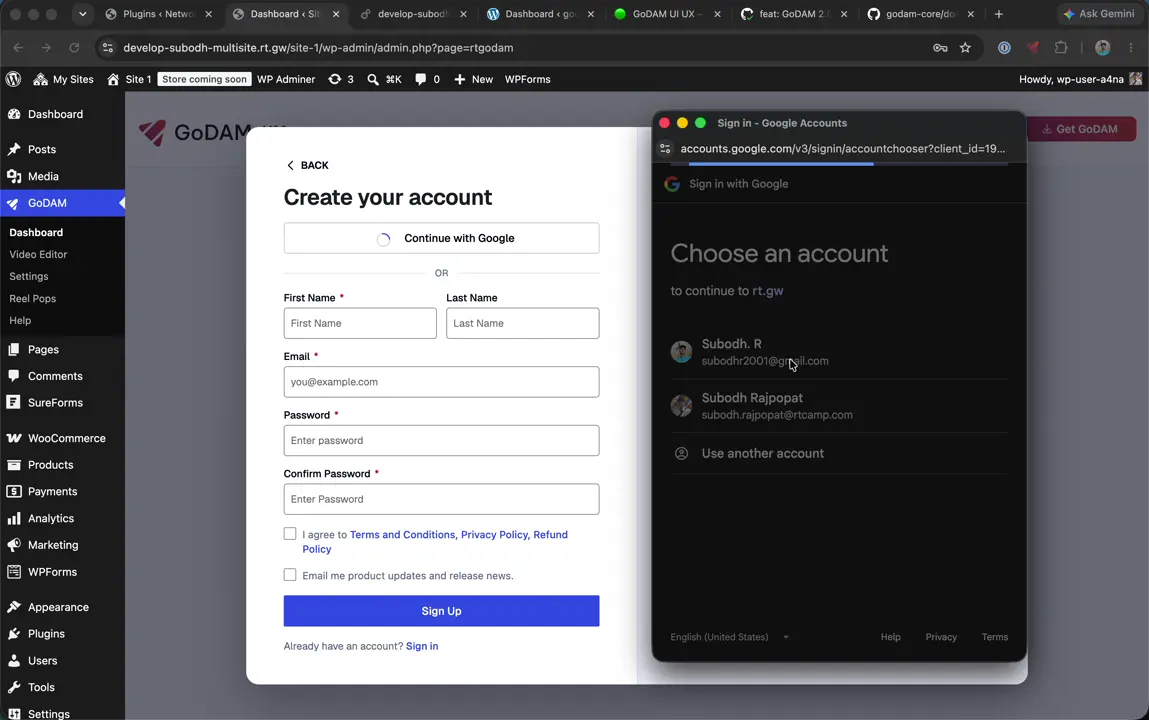Open Comments in the sidebar
Screen dimensions: 1149x720
(x=55, y=376)
